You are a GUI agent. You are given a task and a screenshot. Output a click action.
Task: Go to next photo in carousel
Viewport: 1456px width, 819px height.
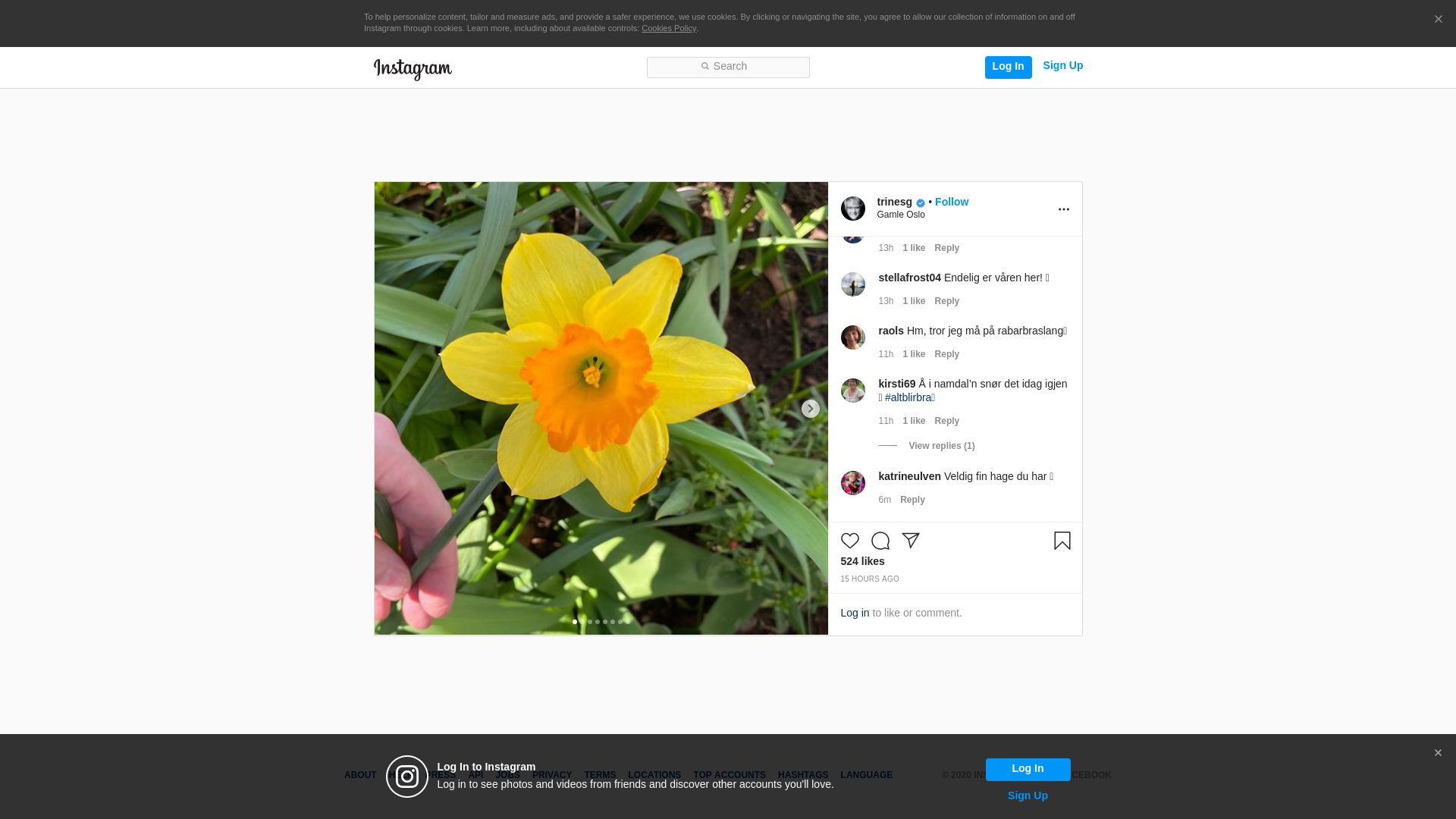pos(810,409)
